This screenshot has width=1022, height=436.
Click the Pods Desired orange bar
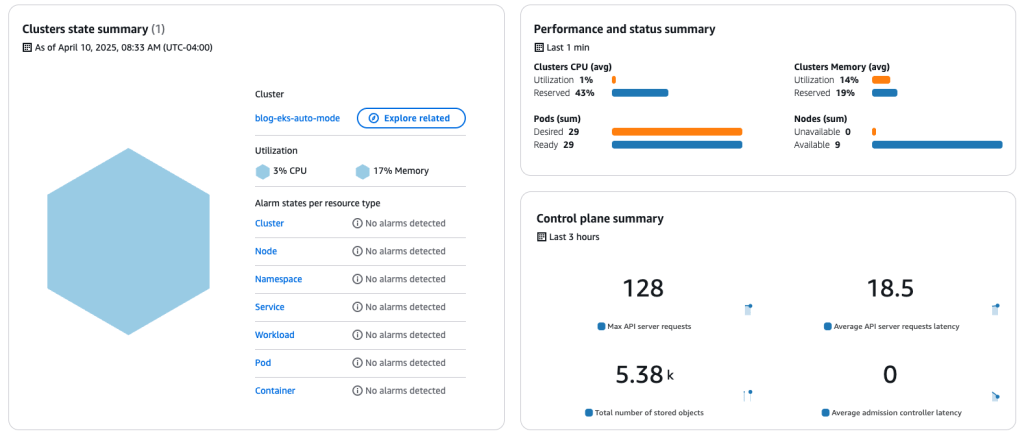(676, 131)
